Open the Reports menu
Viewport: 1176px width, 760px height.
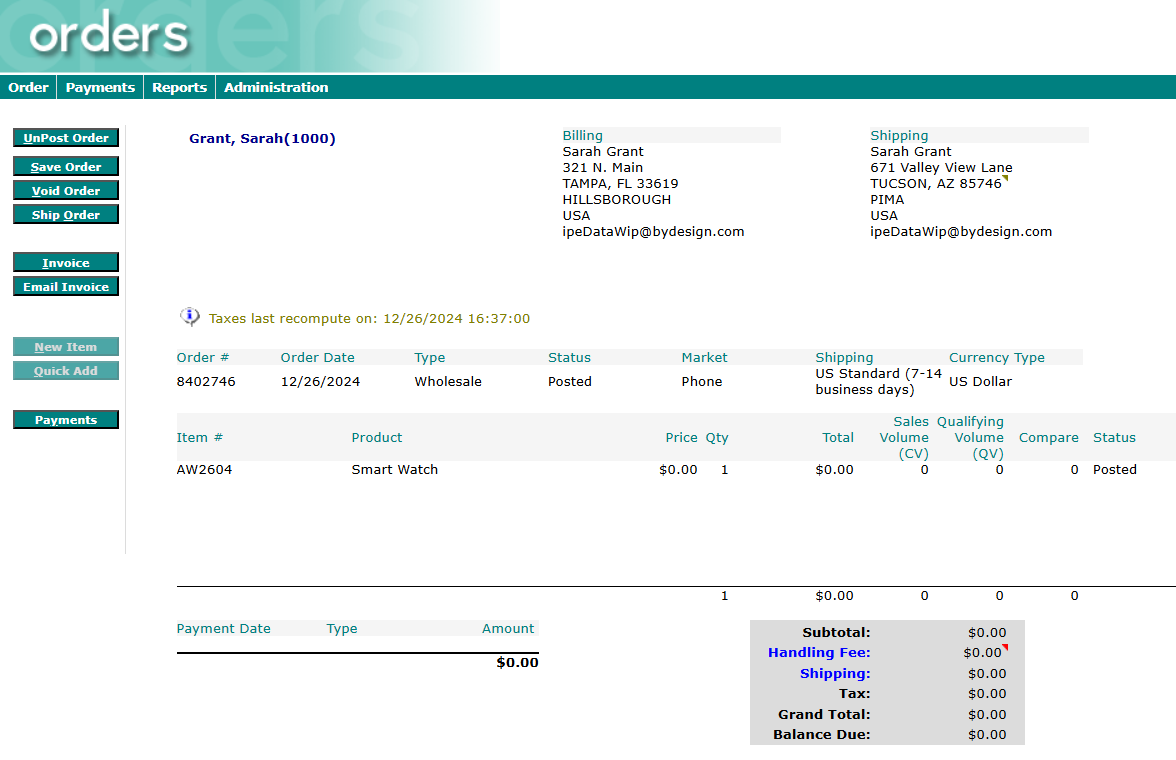[179, 88]
